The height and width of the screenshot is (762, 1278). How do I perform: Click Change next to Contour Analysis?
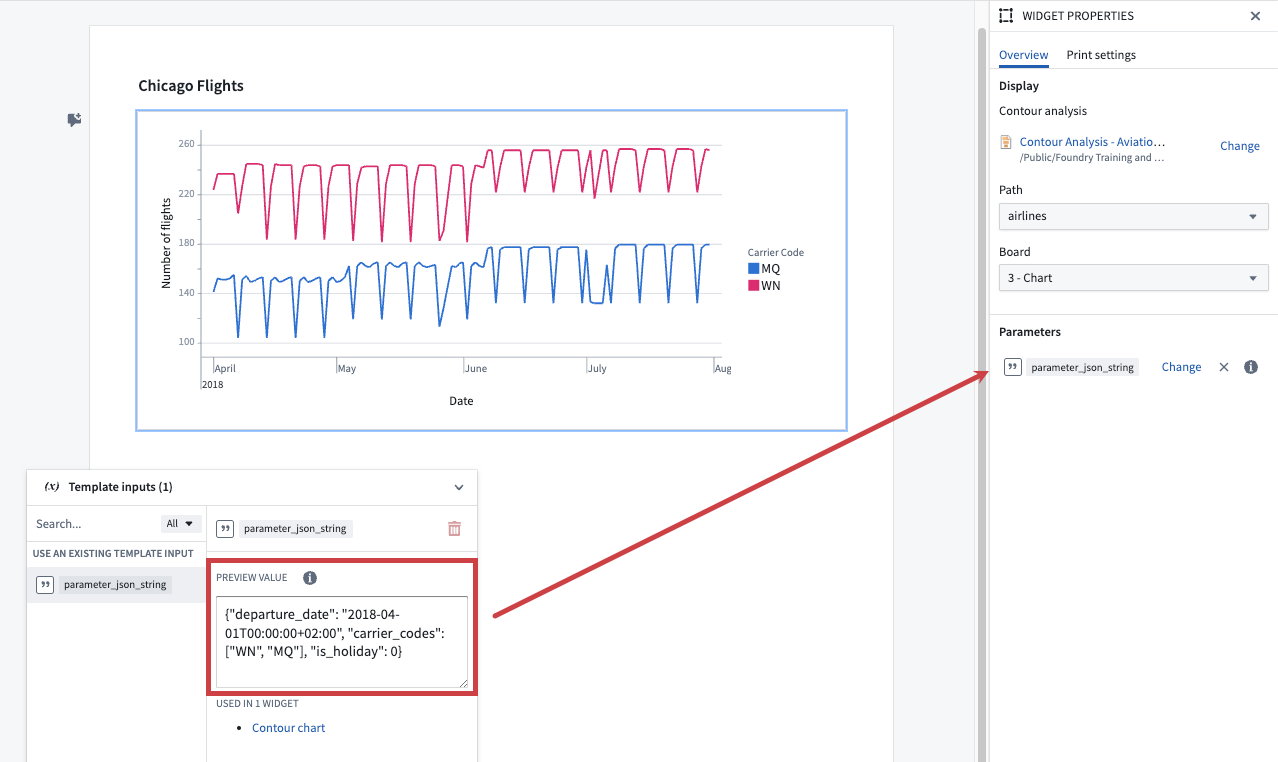point(1239,146)
